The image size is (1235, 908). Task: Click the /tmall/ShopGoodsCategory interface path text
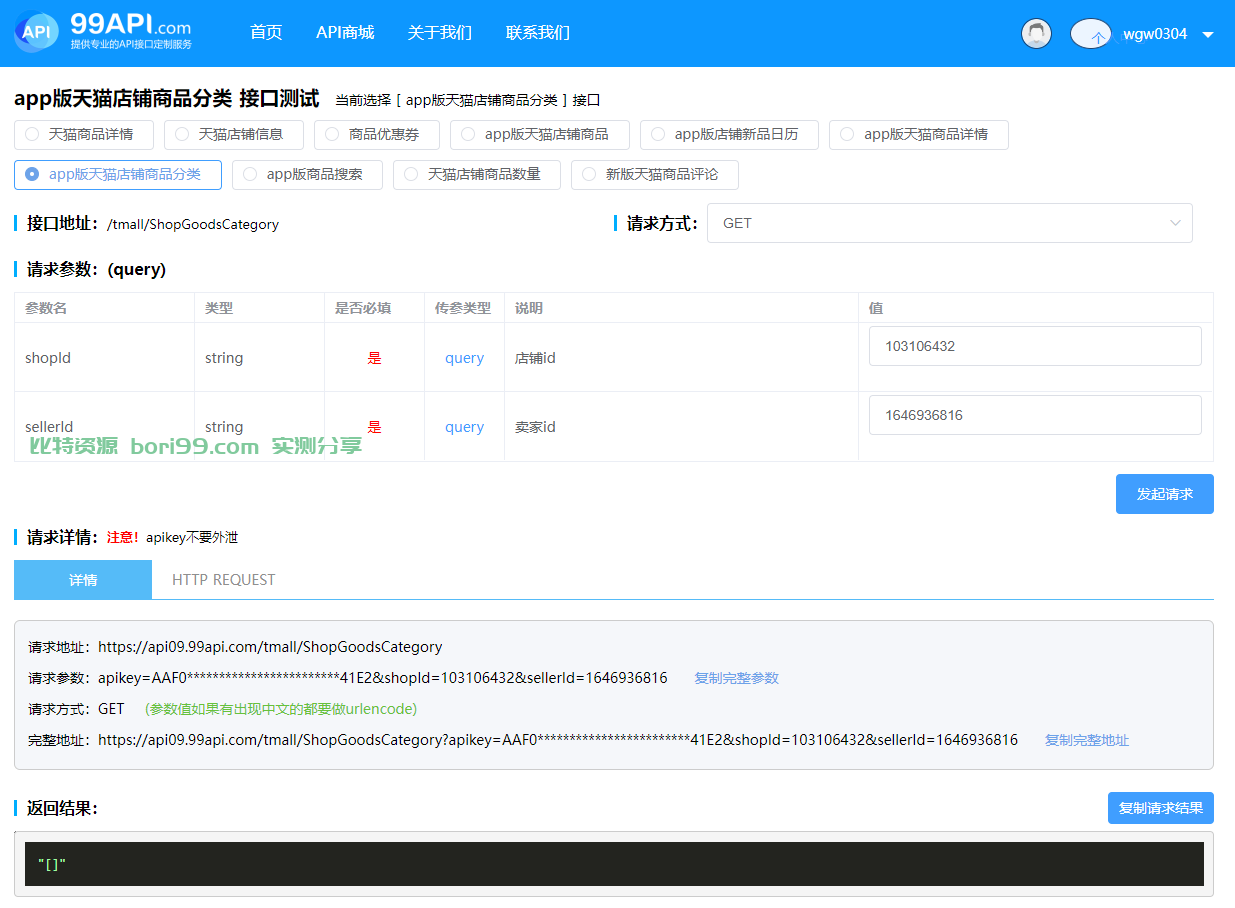tap(193, 224)
